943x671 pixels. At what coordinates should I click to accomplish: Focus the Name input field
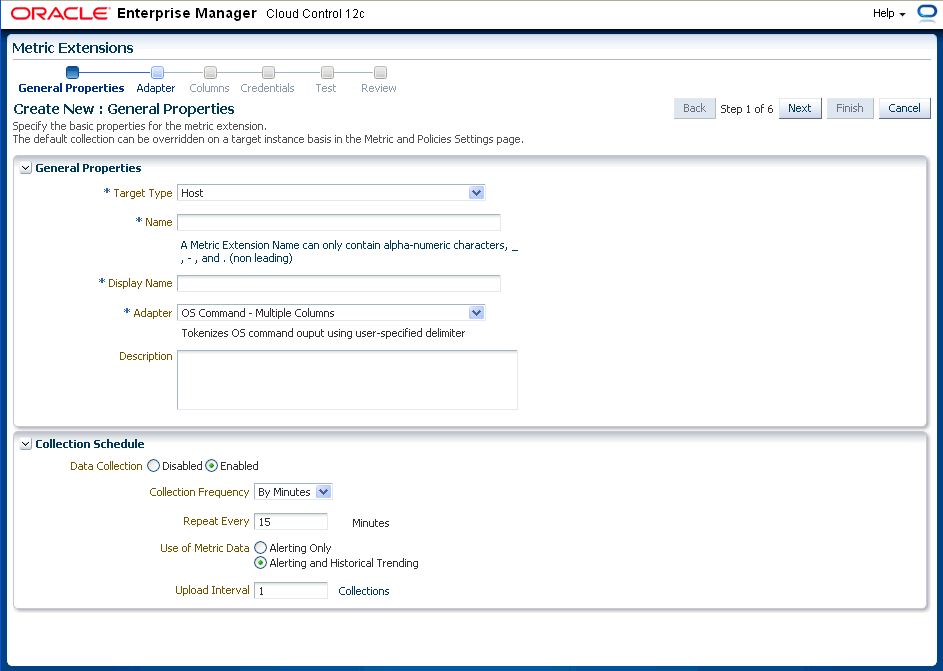point(339,222)
